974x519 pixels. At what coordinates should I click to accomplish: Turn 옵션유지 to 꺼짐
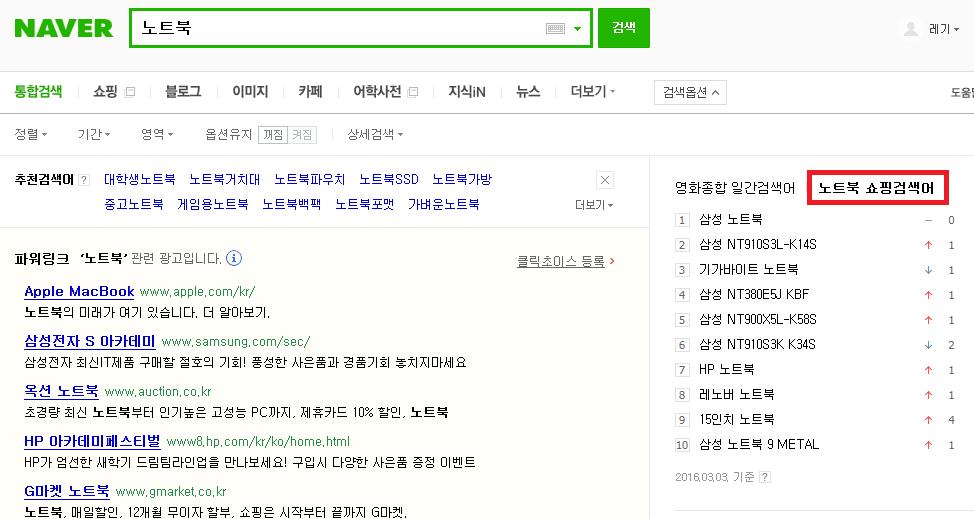coord(273,135)
